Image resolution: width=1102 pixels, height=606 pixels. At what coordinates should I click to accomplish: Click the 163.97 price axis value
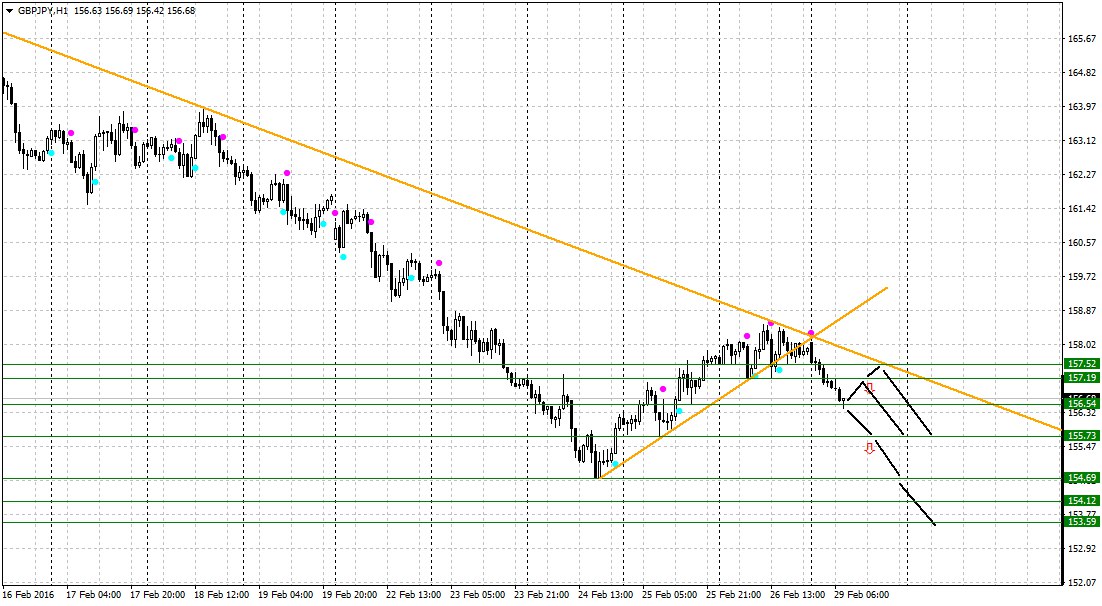pyautogui.click(x=1082, y=106)
